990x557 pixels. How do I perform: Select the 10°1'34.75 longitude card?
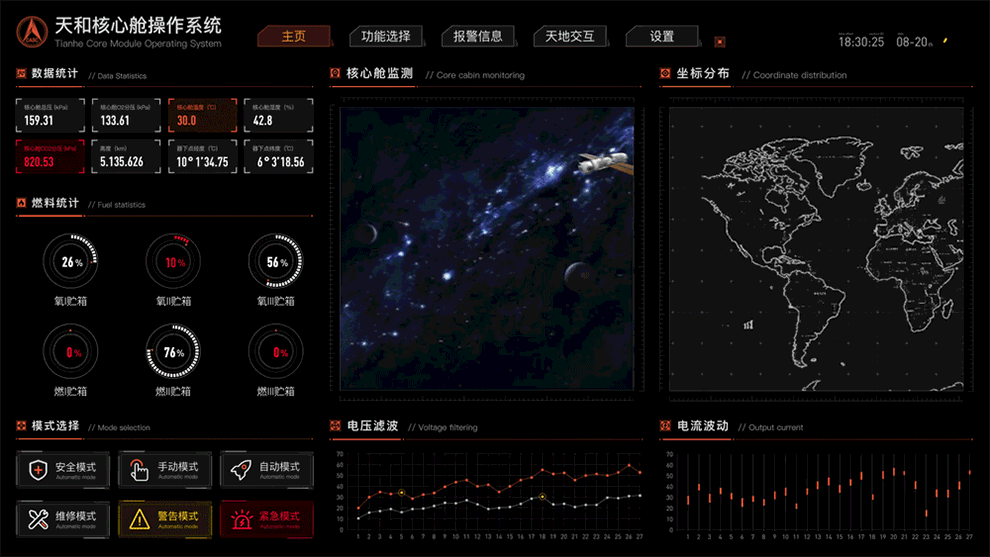203,156
